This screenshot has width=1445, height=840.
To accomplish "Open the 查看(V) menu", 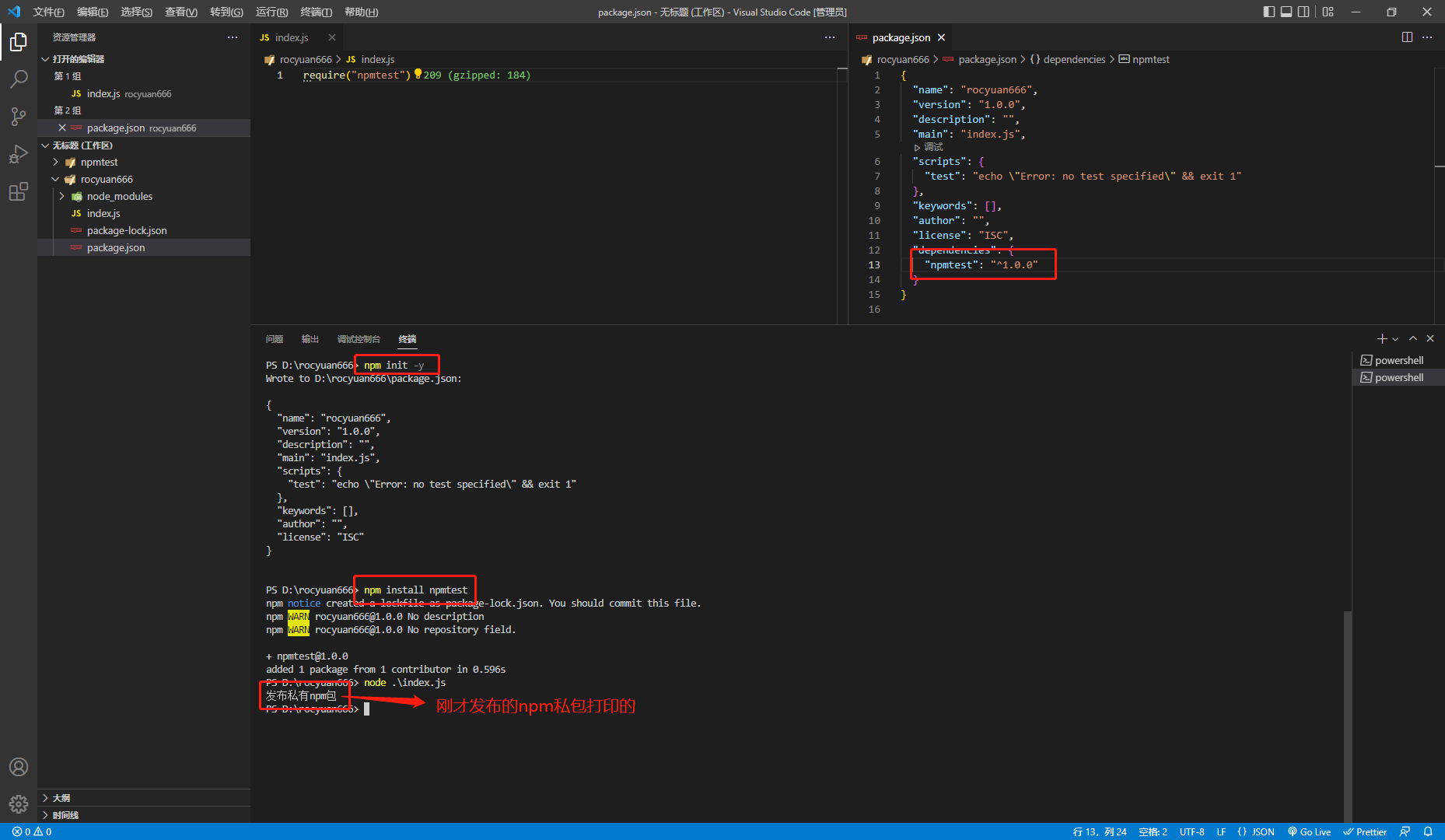I will (180, 12).
